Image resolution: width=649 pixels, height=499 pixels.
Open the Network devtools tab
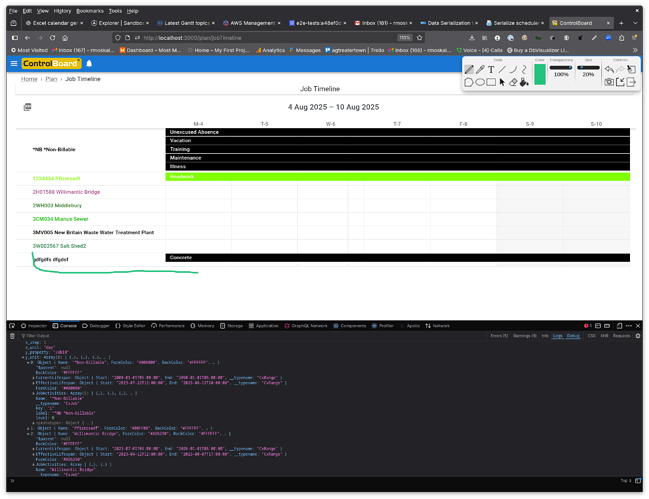437,326
